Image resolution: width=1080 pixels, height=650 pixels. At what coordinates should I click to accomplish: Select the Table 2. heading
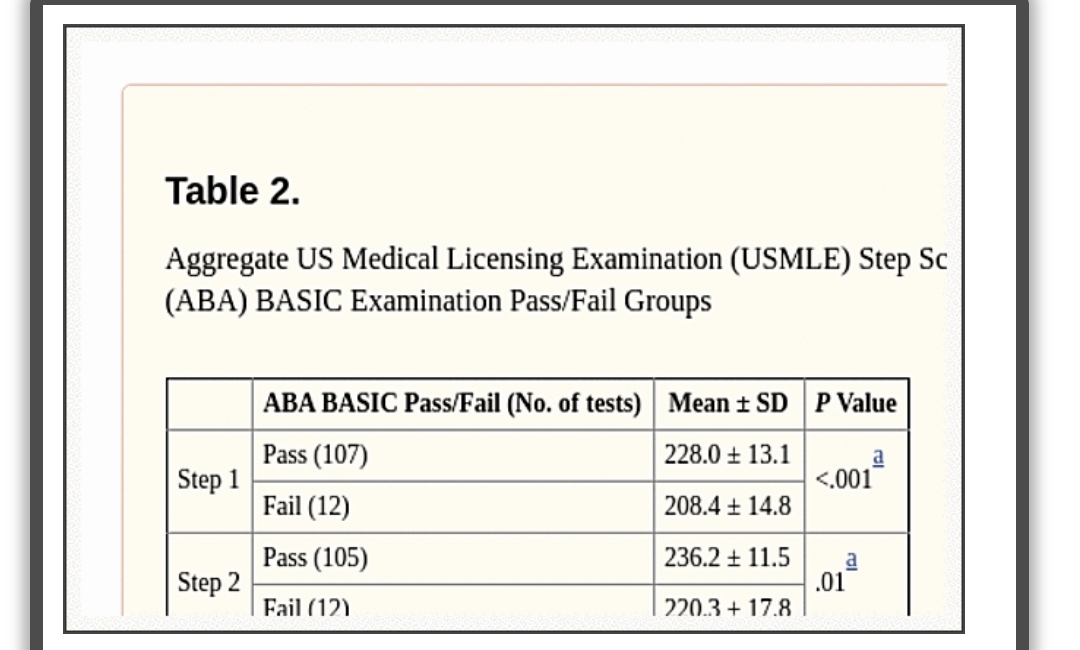tap(233, 191)
